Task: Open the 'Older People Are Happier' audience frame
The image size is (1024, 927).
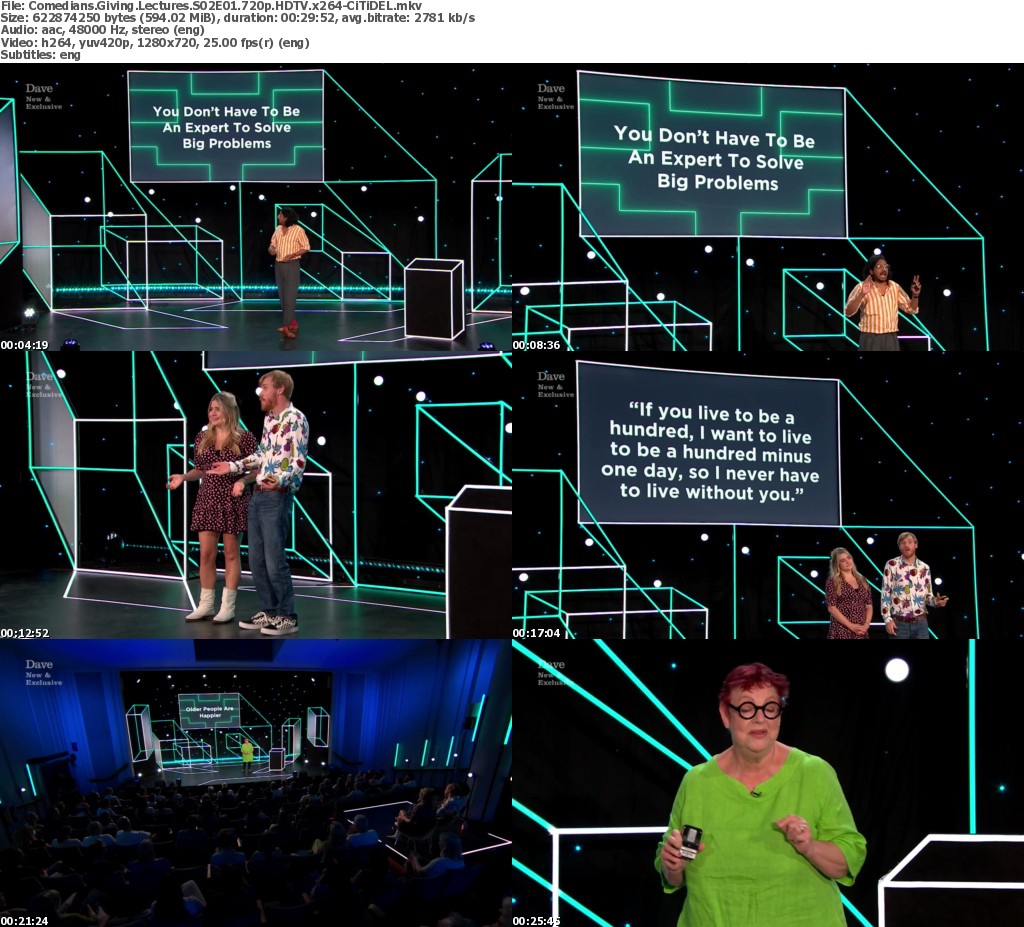Action: click(x=256, y=782)
